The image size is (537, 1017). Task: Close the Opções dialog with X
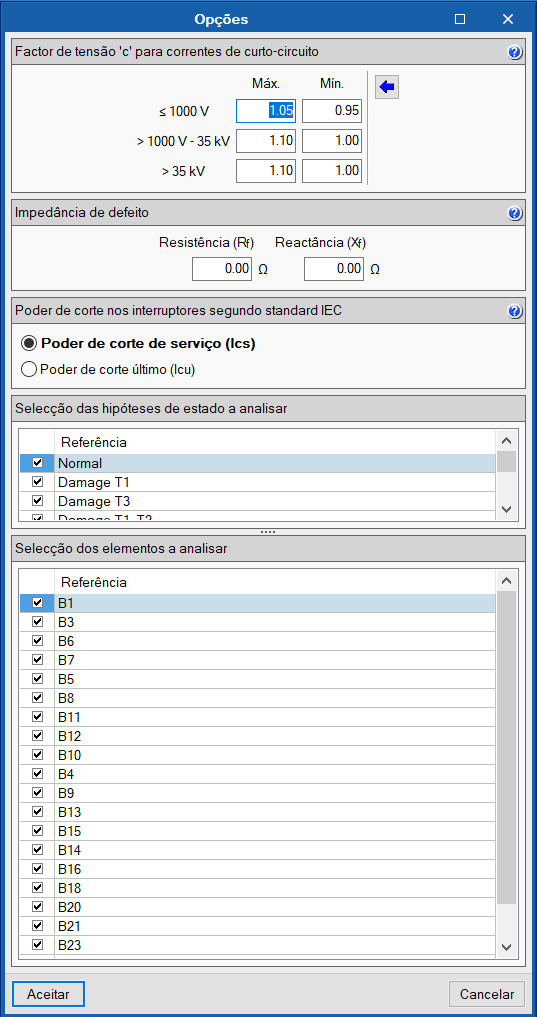pos(507,19)
